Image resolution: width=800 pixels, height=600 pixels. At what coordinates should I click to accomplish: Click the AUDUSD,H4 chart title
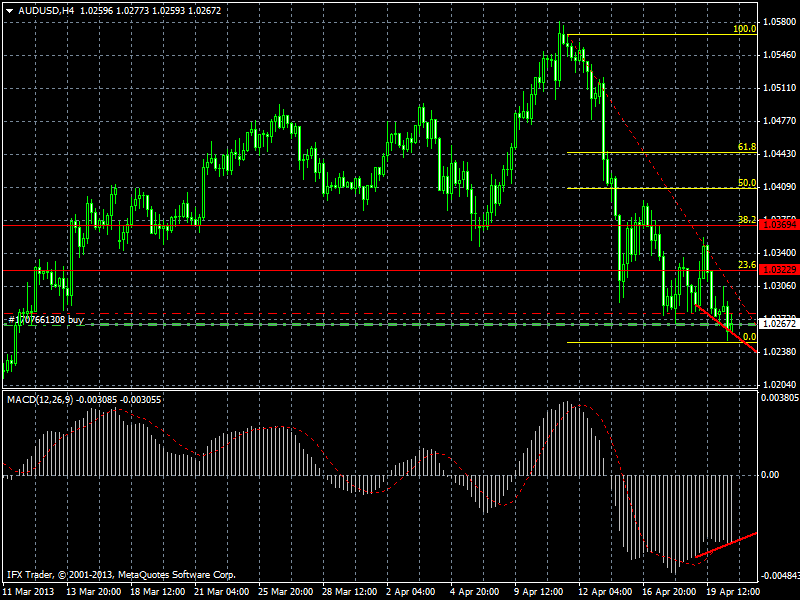46,10
